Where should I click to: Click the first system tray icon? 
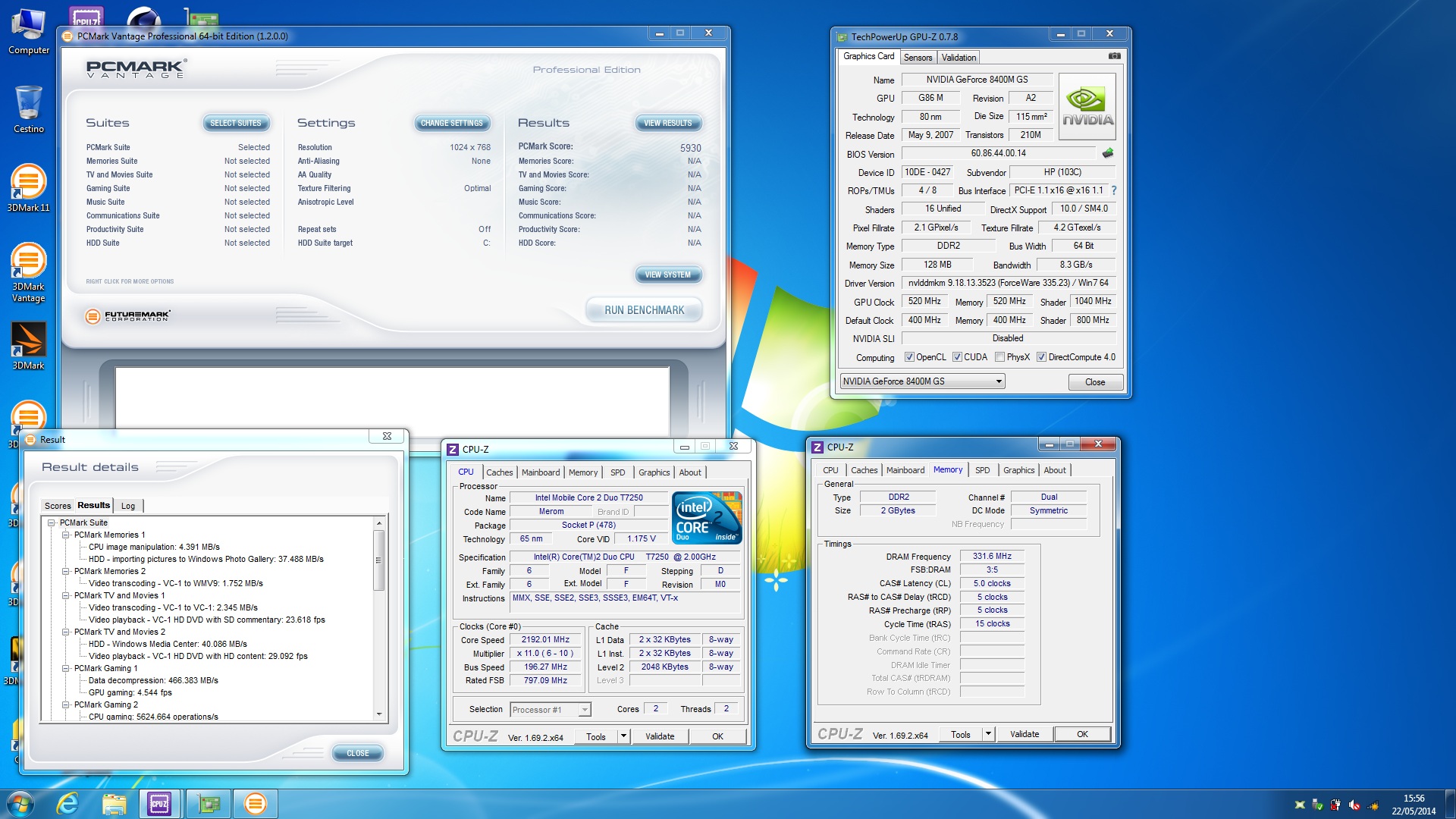(x=1300, y=805)
